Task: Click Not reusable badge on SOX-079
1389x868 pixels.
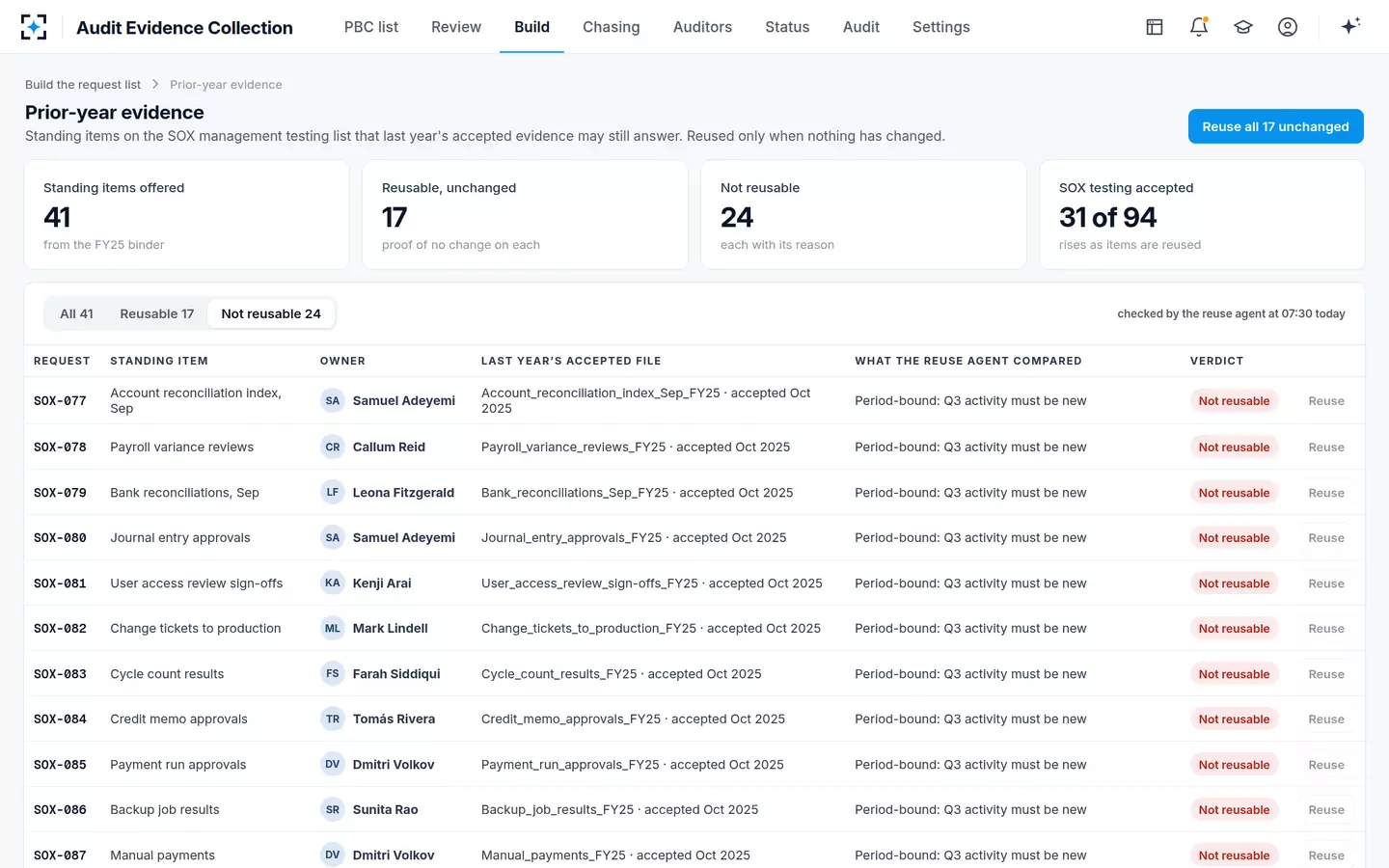Action: [x=1234, y=492]
